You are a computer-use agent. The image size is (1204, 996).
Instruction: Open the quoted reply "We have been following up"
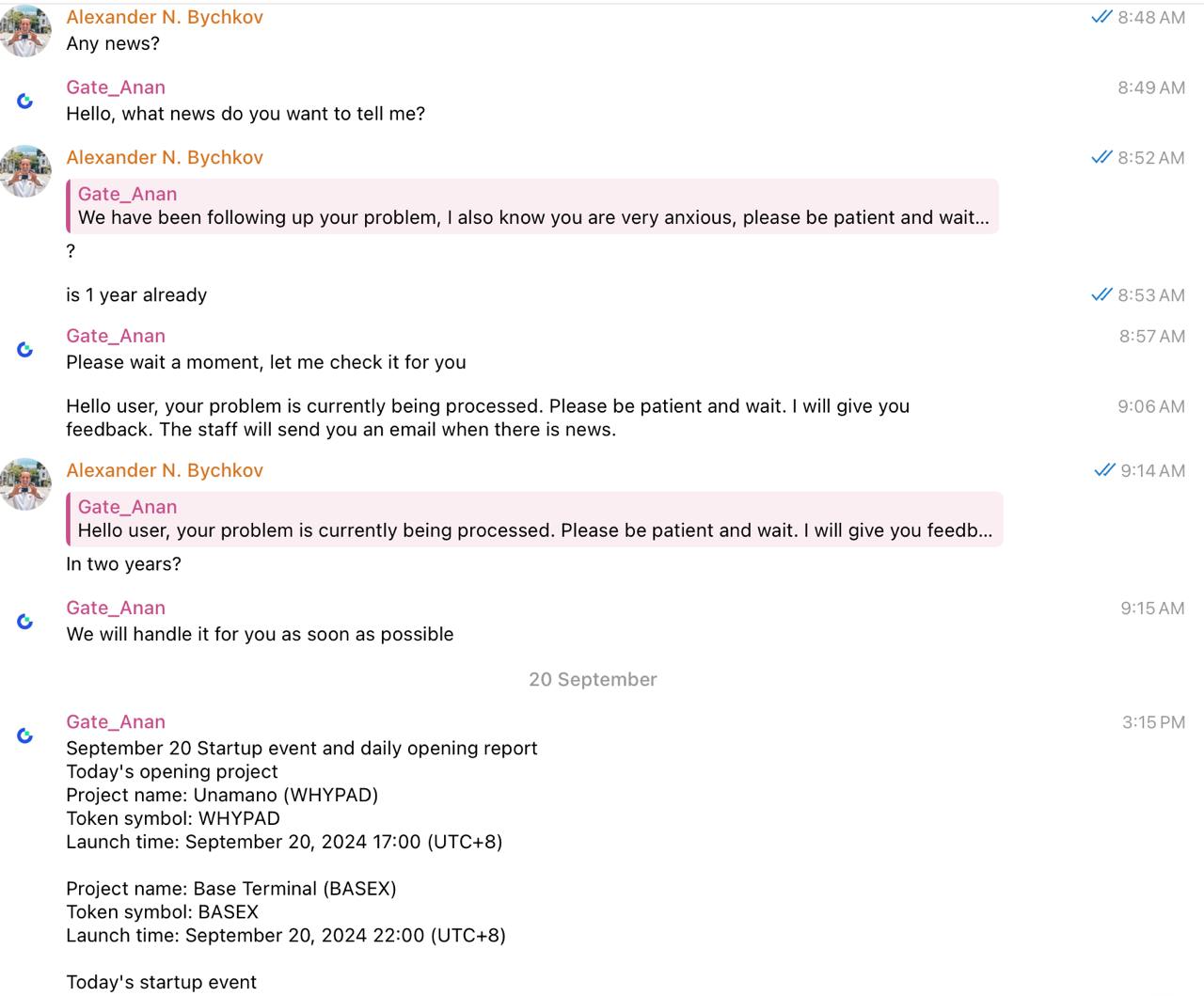532,207
